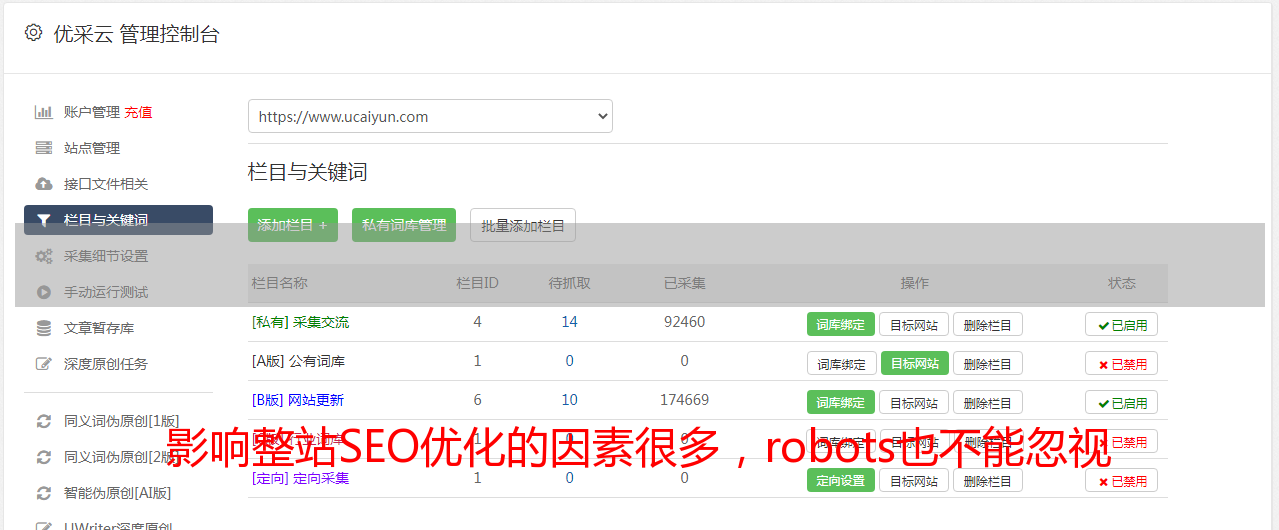1279x530 pixels.
Task: Click 目标网站 for the 网站更新 row
Action: 915,402
